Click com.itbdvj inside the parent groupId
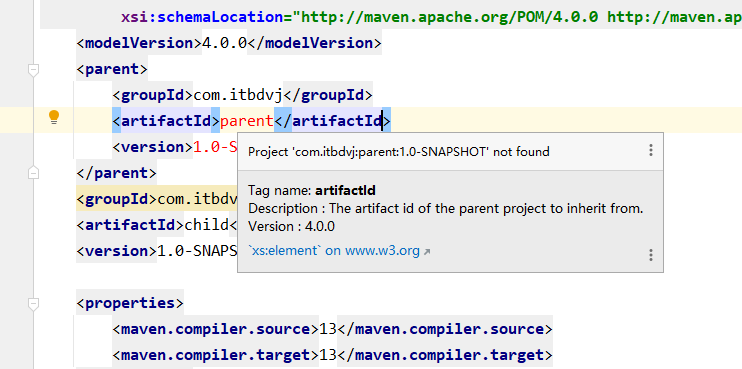The image size is (742, 369). [238, 96]
